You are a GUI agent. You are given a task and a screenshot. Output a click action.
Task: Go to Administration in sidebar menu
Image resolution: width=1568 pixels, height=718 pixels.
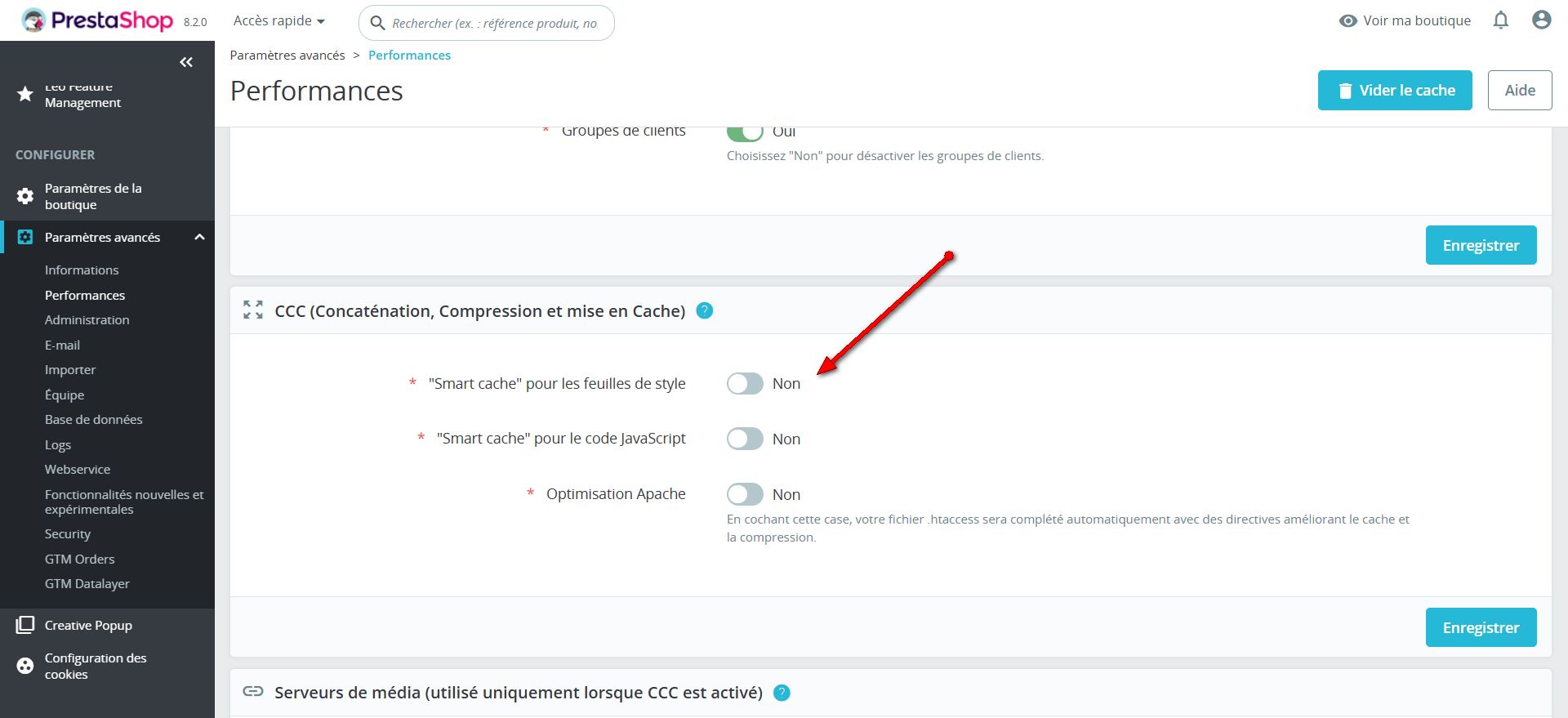click(x=87, y=319)
